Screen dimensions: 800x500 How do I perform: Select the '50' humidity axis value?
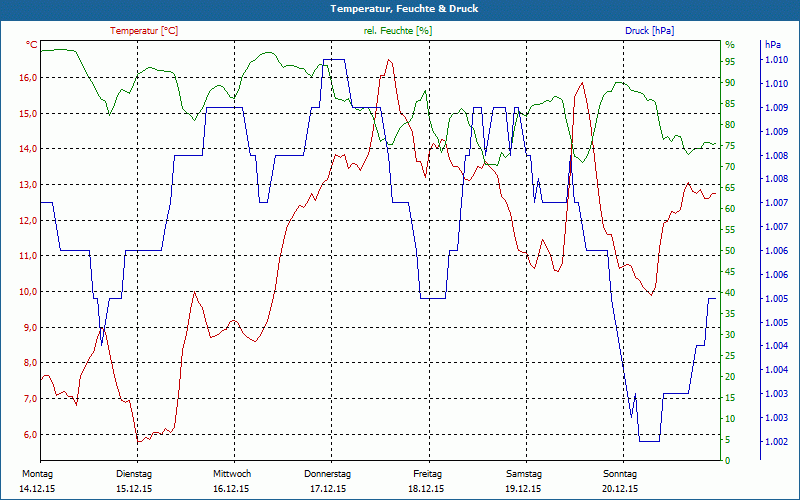point(730,251)
